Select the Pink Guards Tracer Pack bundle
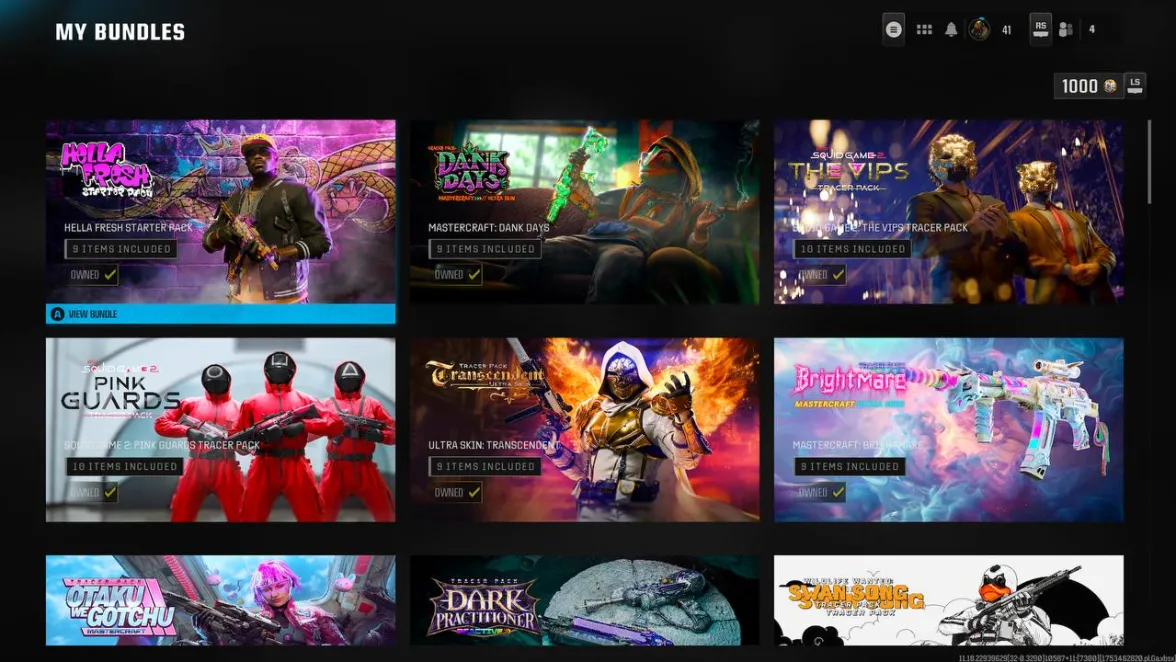The width and height of the screenshot is (1176, 662). click(220, 430)
